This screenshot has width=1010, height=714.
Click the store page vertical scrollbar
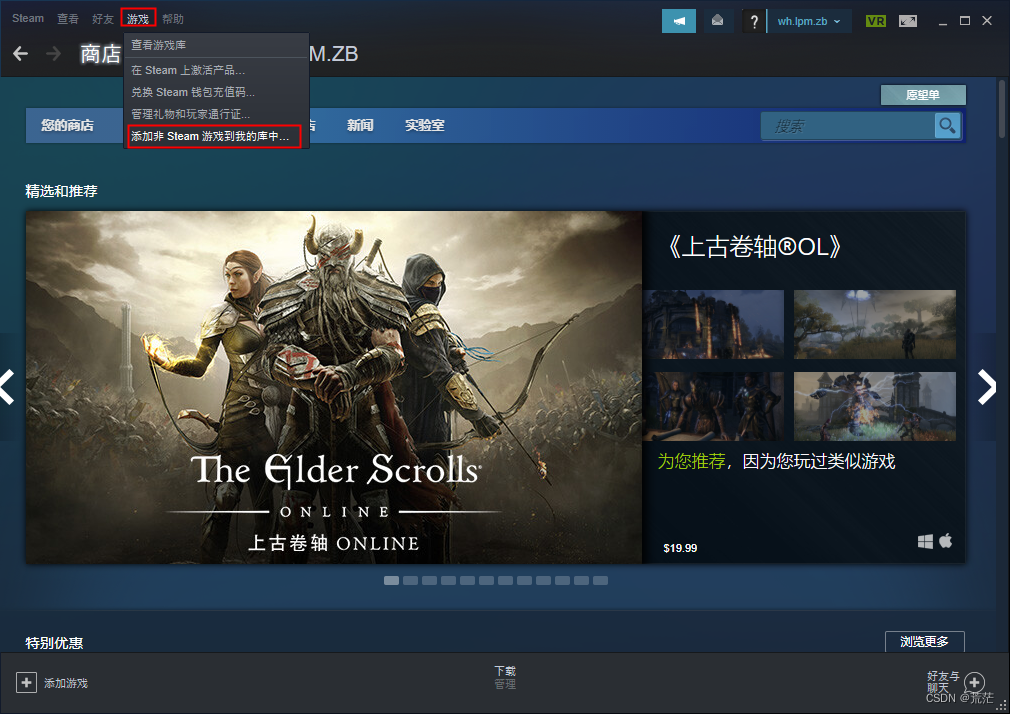[x=1002, y=108]
